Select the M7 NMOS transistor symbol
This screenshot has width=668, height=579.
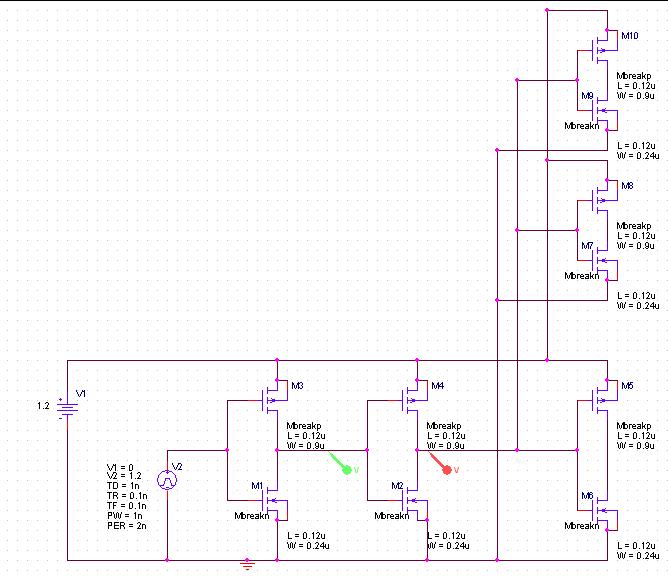[x=600, y=258]
